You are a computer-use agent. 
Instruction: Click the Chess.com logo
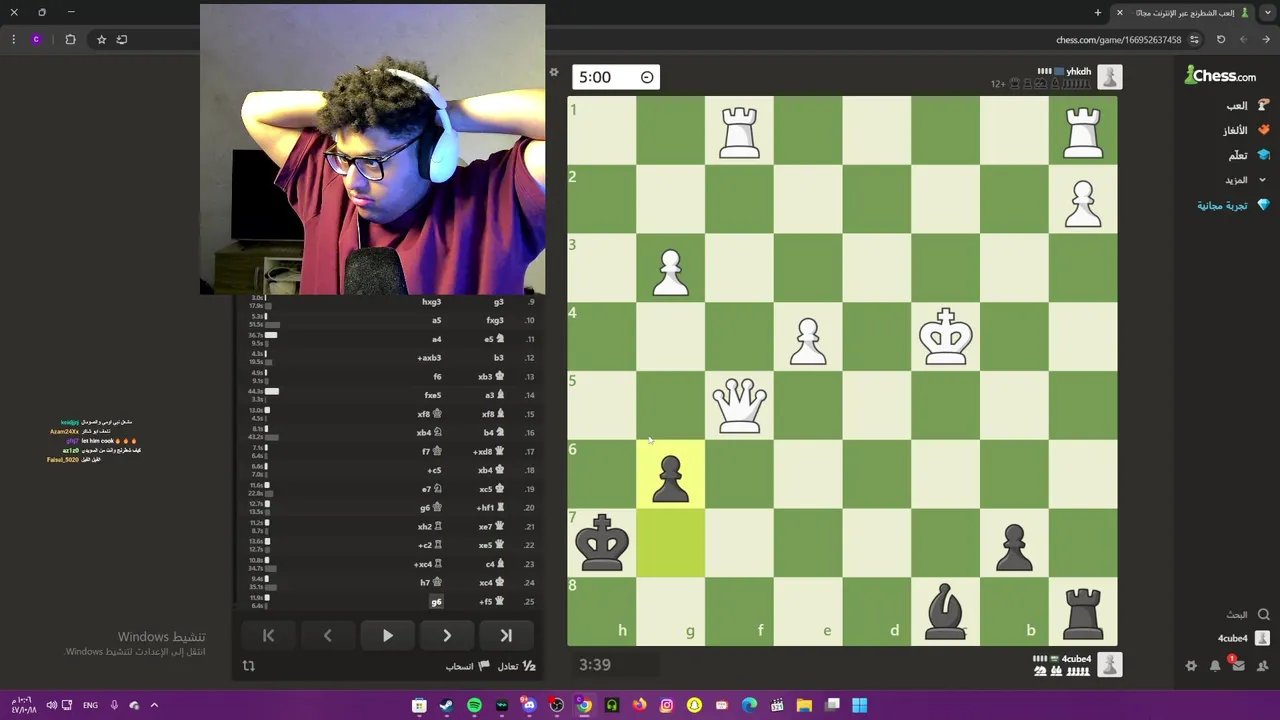[1220, 75]
